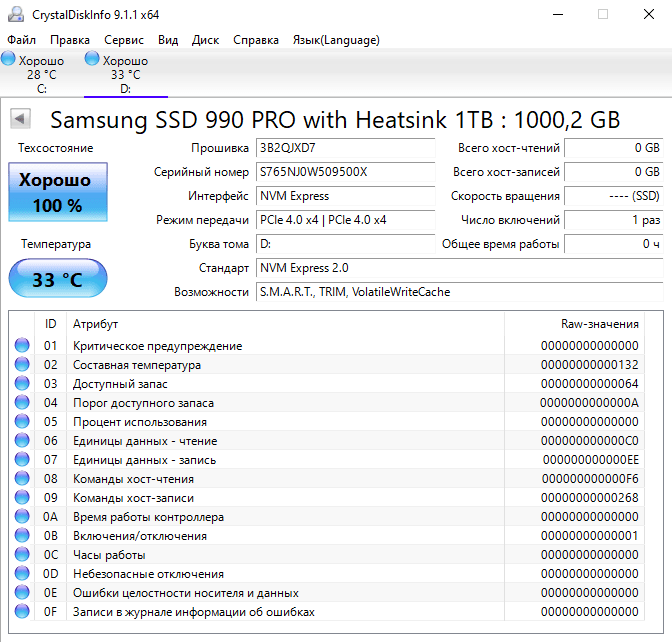The image size is (672, 642).
Task: Select the blue status orb for drive D:
Action: (x=92, y=59)
